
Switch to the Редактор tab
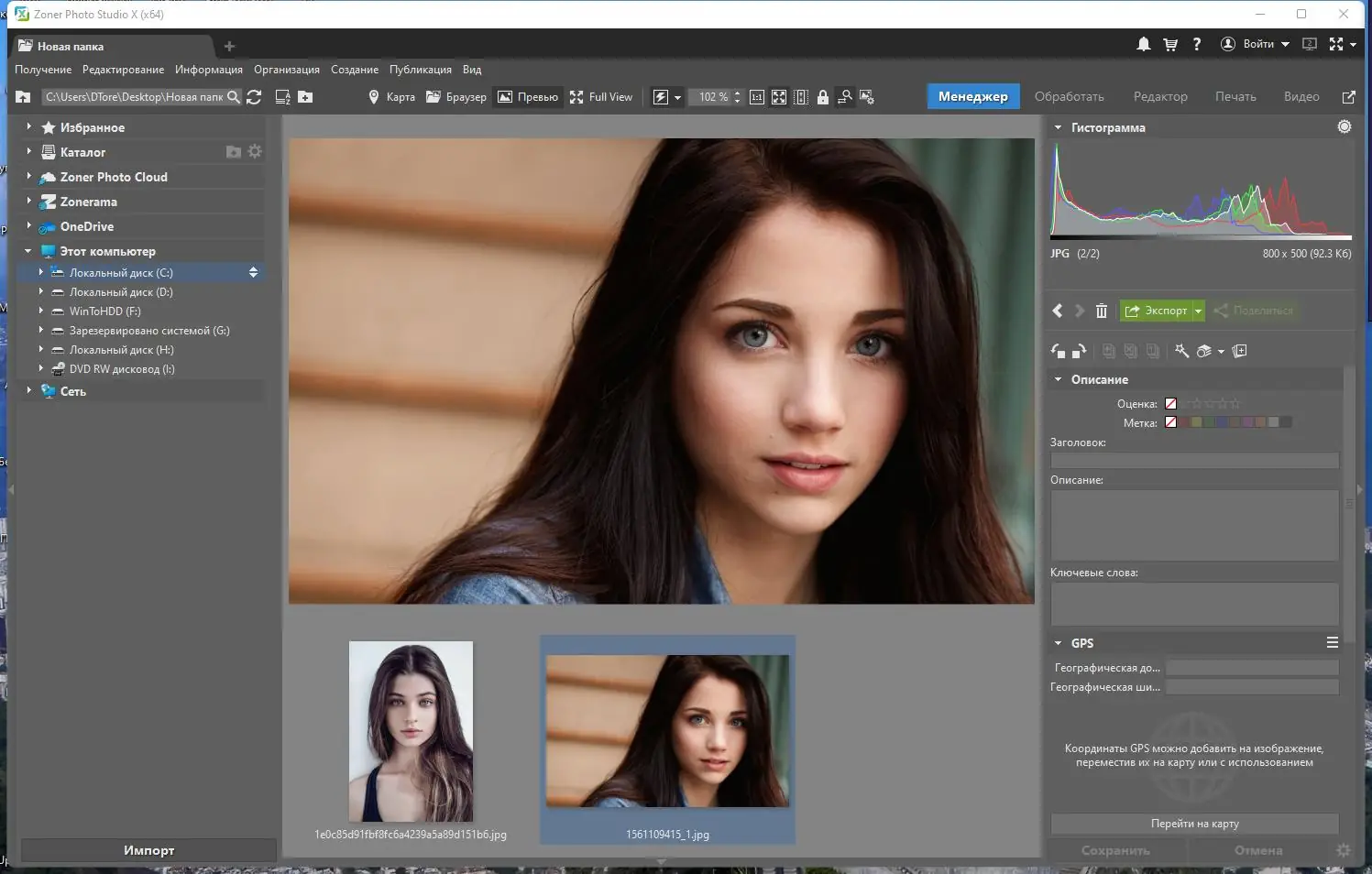[1159, 95]
